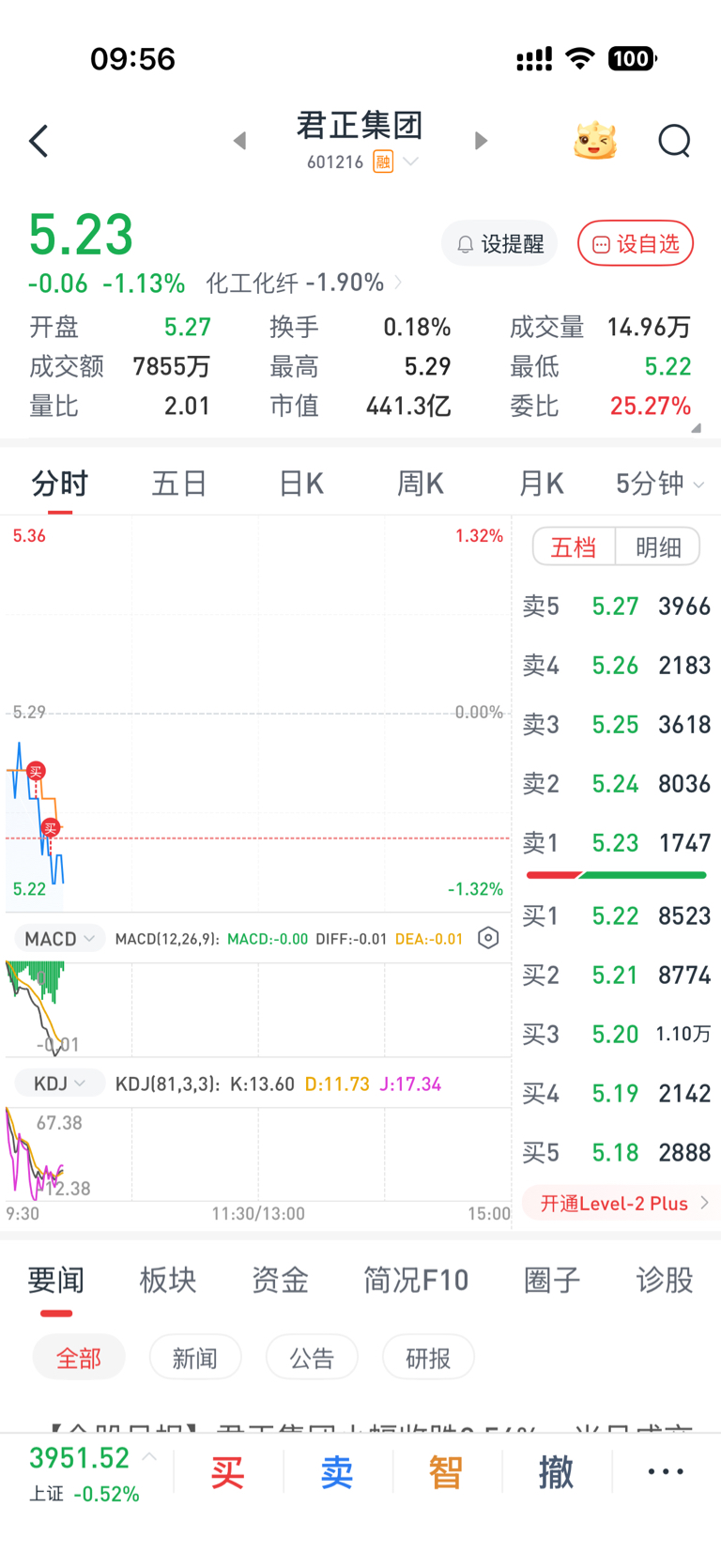The width and height of the screenshot is (721, 1568).
Task: Add to watchlist 设自选
Action: 636,244
